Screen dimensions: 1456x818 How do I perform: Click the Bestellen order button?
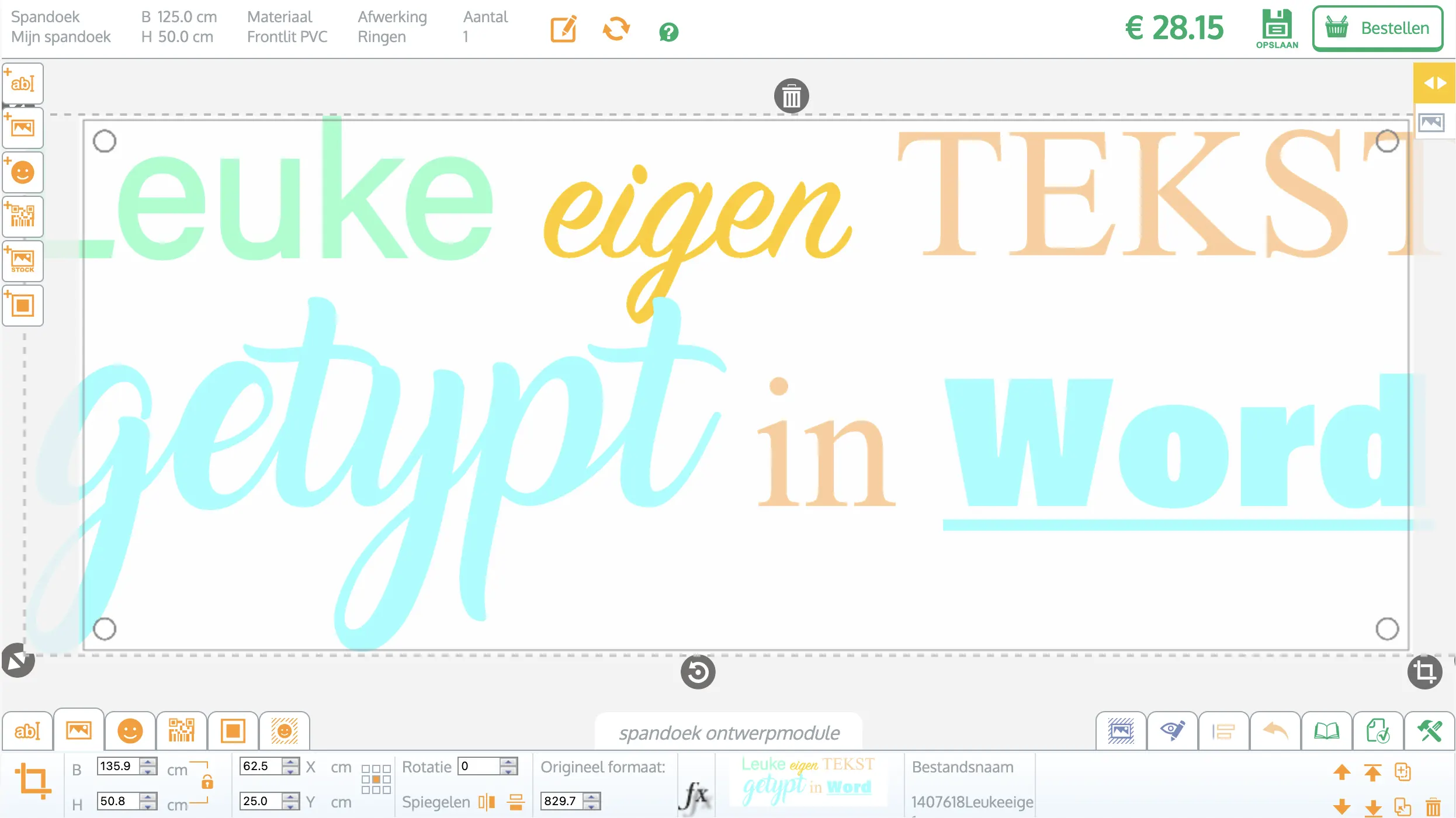[x=1378, y=29]
